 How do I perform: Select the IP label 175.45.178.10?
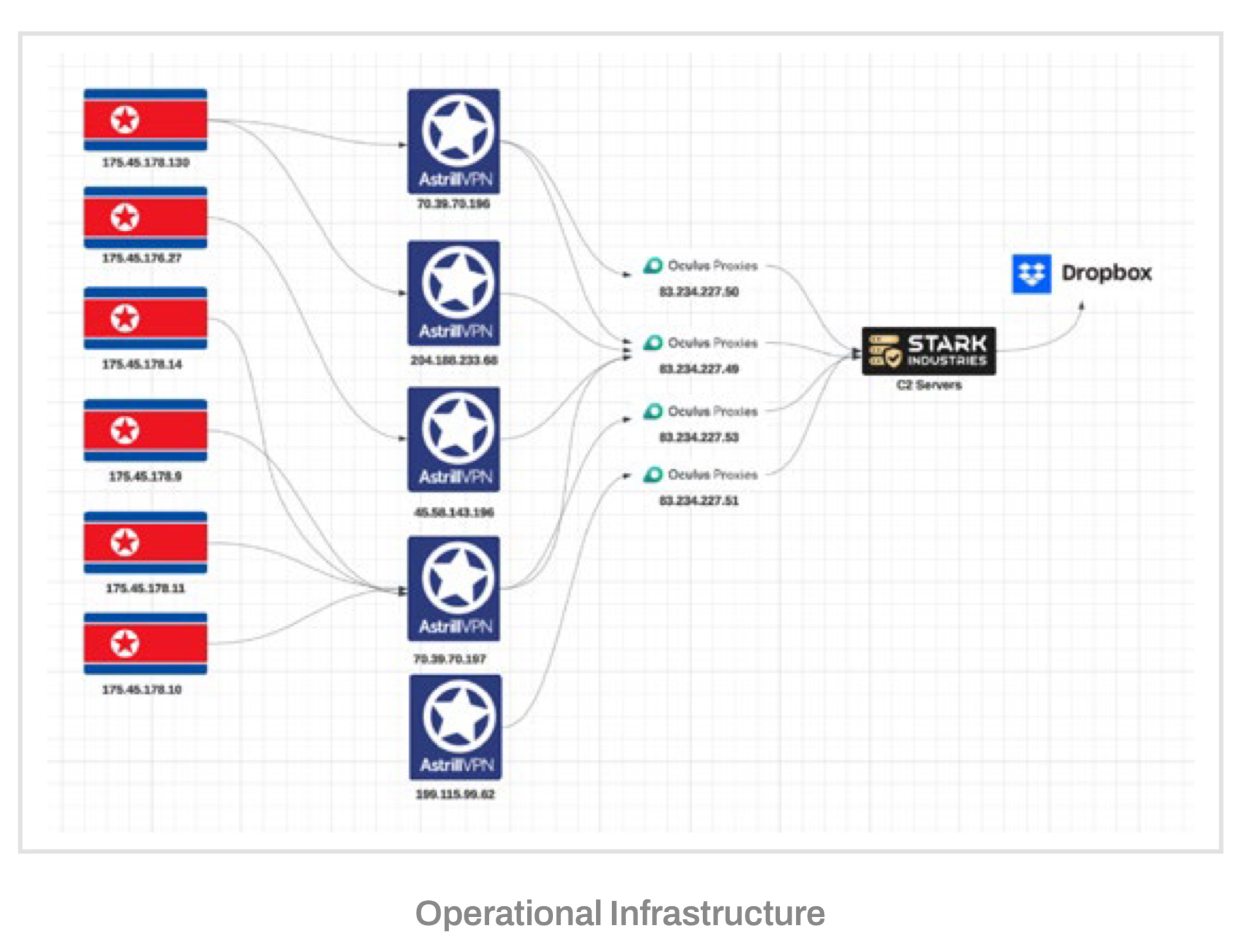(x=142, y=690)
